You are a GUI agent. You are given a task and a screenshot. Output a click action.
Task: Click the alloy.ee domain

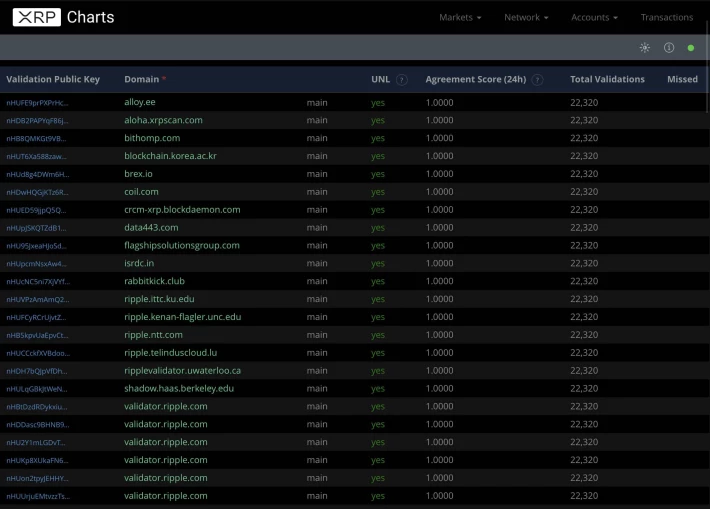pyautogui.click(x=140, y=102)
